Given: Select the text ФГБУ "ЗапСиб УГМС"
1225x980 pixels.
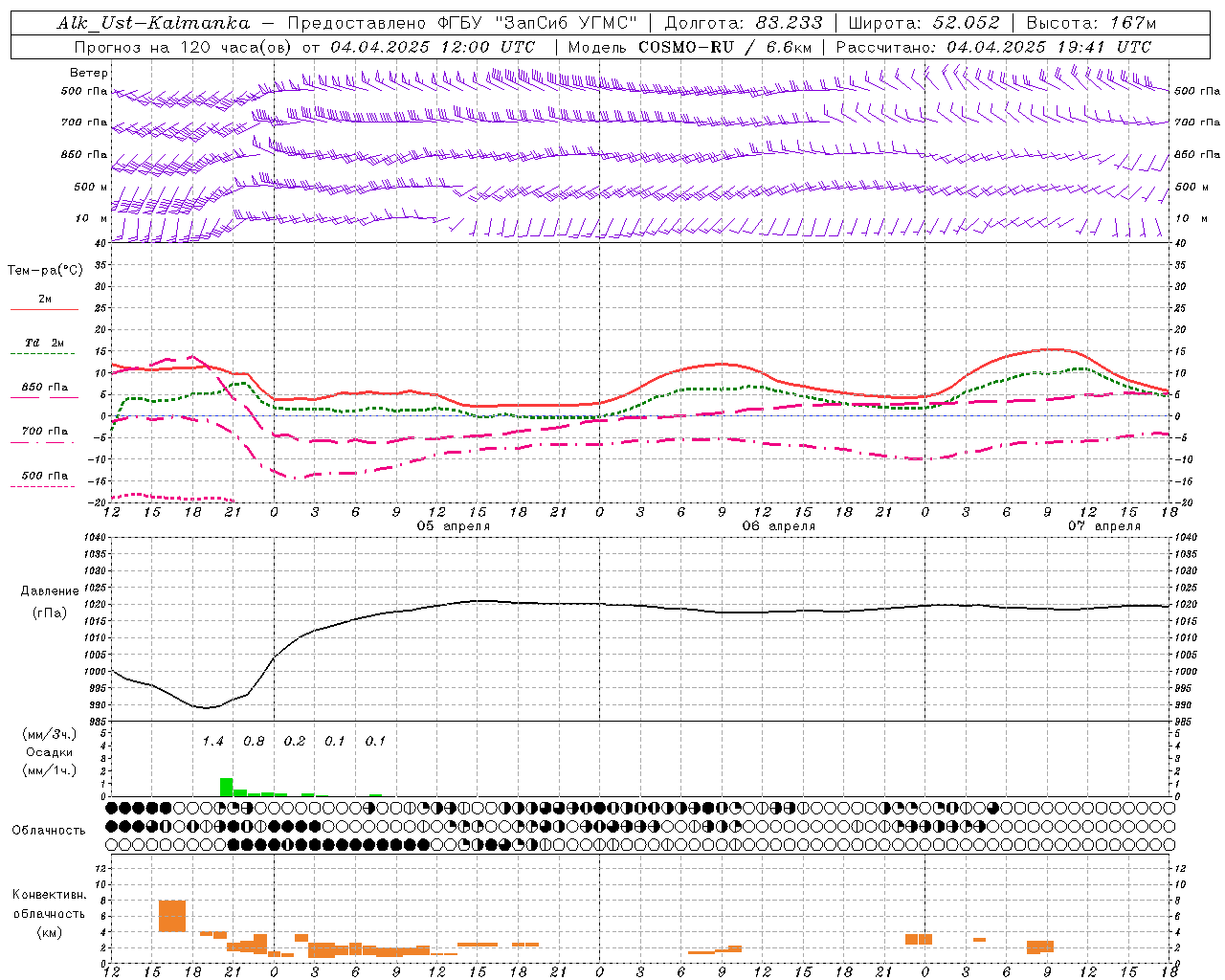Looking at the screenshot, I should click(x=540, y=23).
